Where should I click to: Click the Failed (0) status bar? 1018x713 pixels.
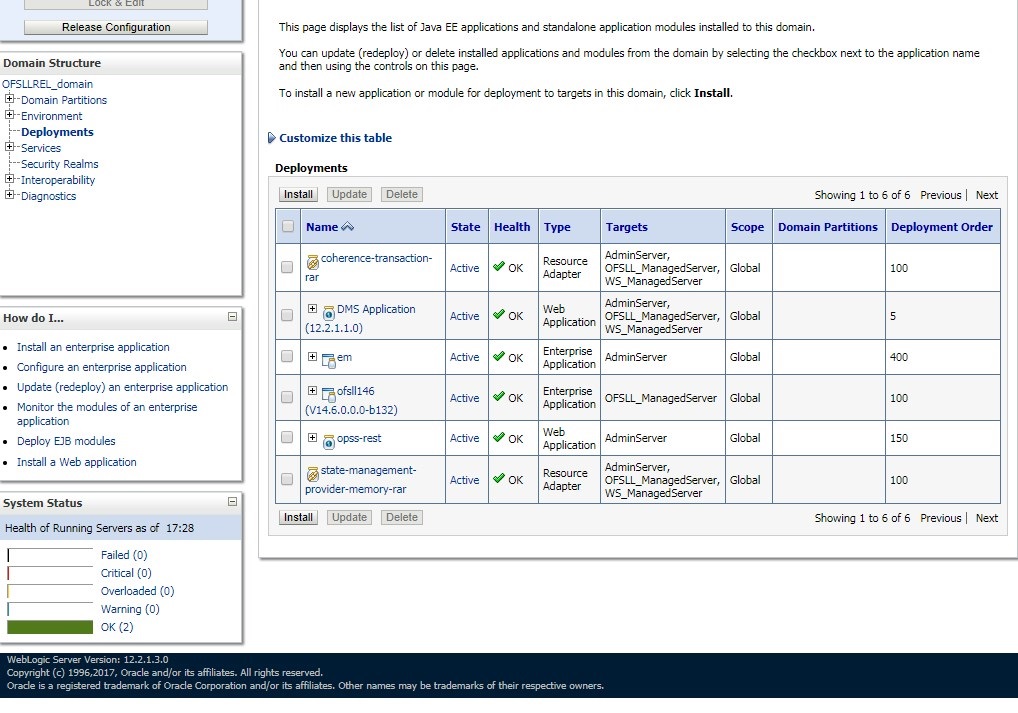[x=50, y=555]
